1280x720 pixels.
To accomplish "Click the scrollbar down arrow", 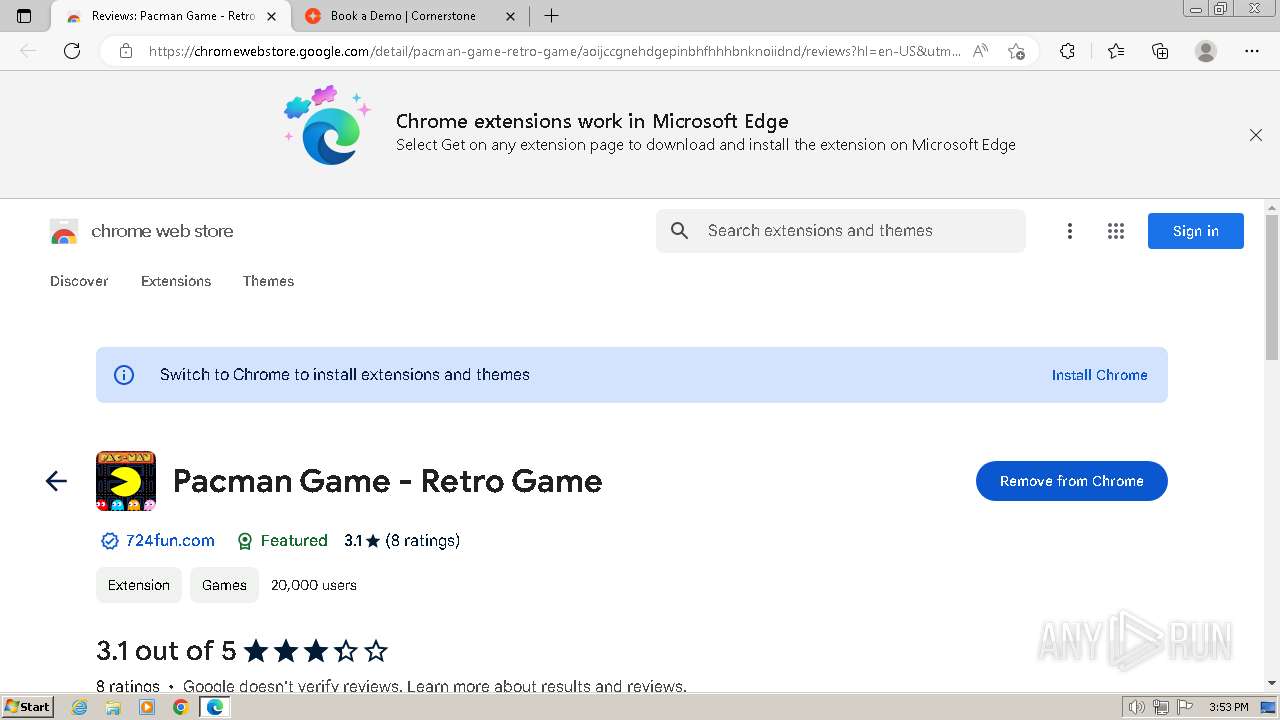I will [1272, 683].
